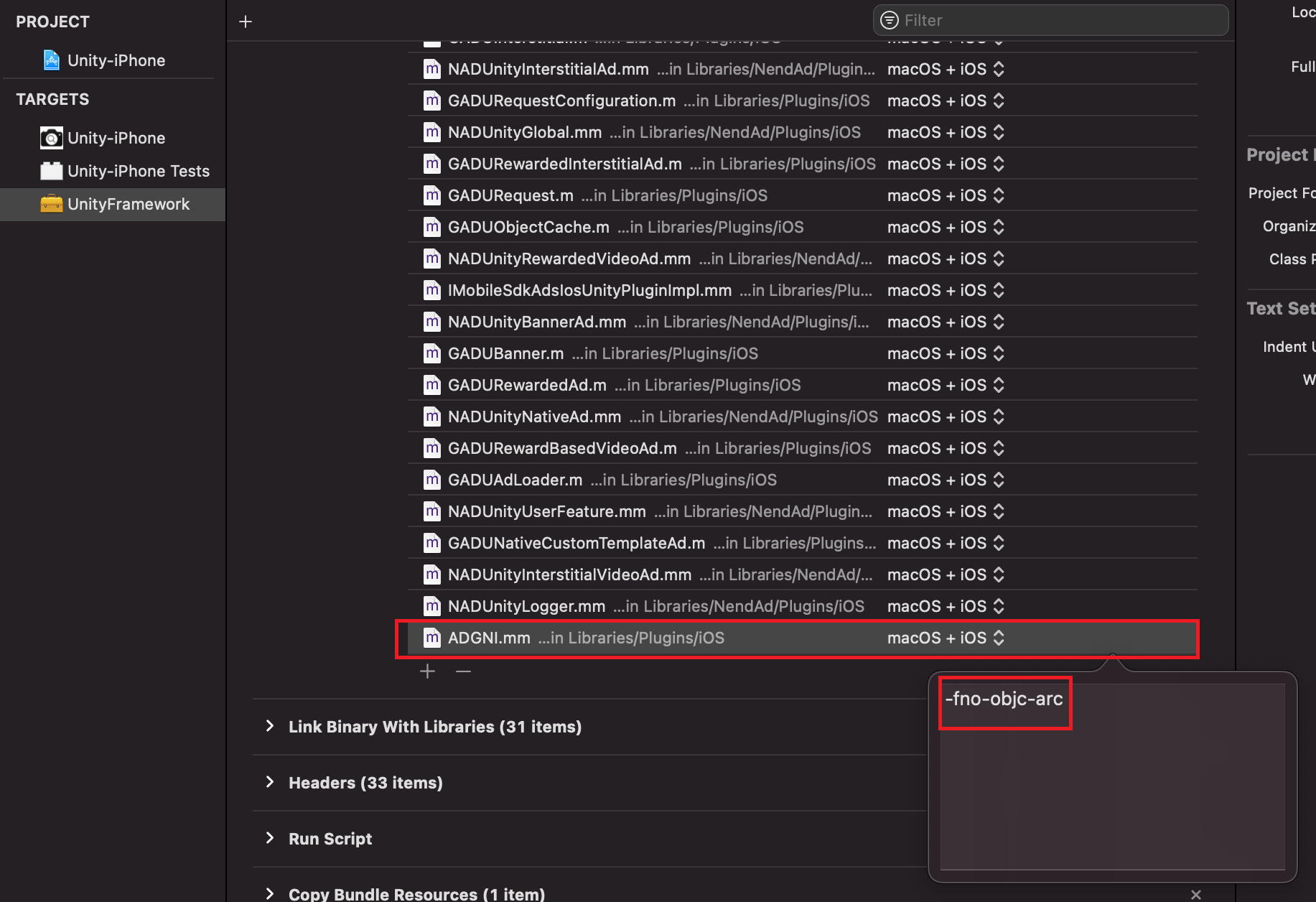Expand the Run Script phase
This screenshot has width=1316, height=902.
[x=270, y=838]
